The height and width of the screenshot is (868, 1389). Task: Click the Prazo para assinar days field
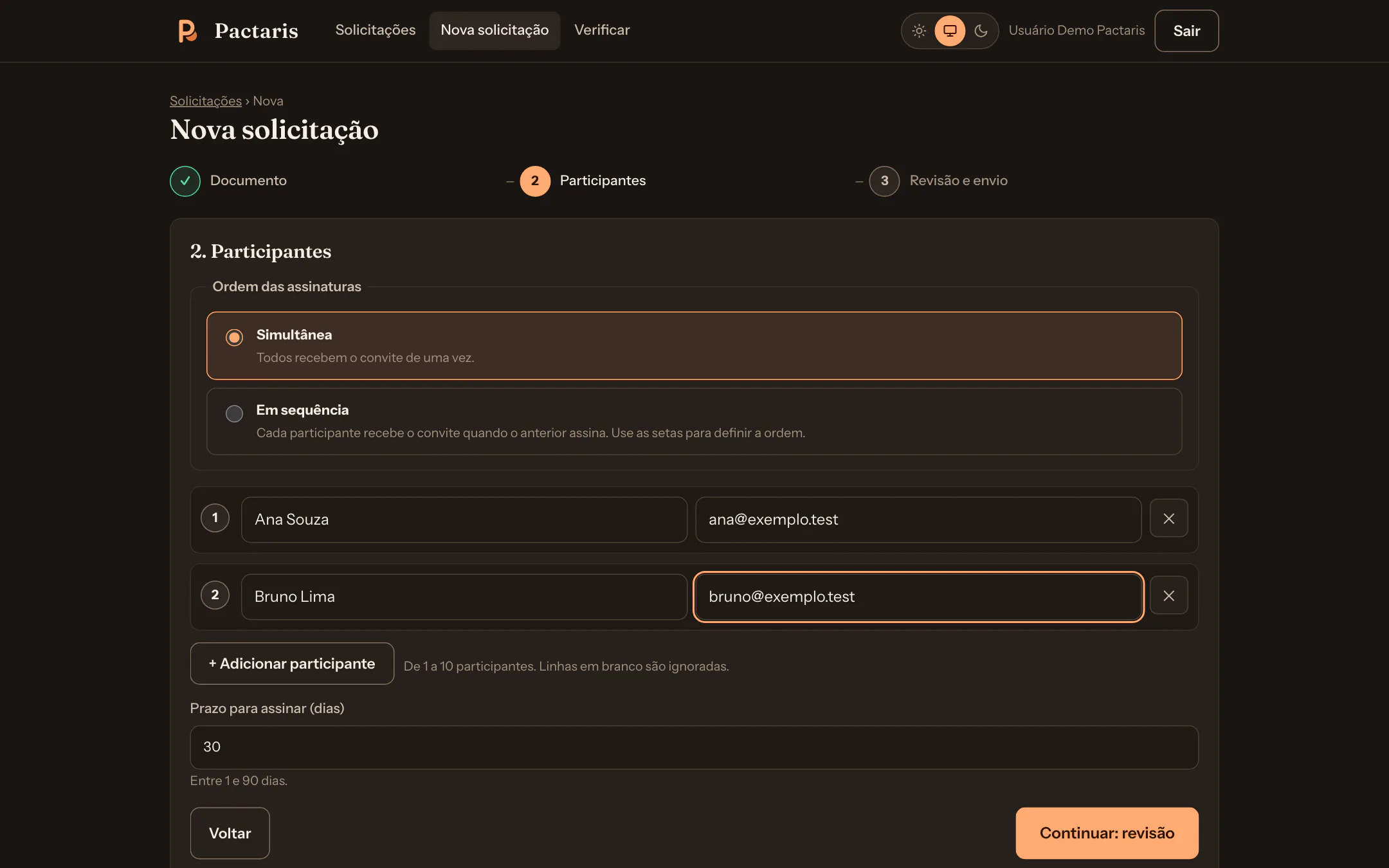pyautogui.click(x=694, y=747)
